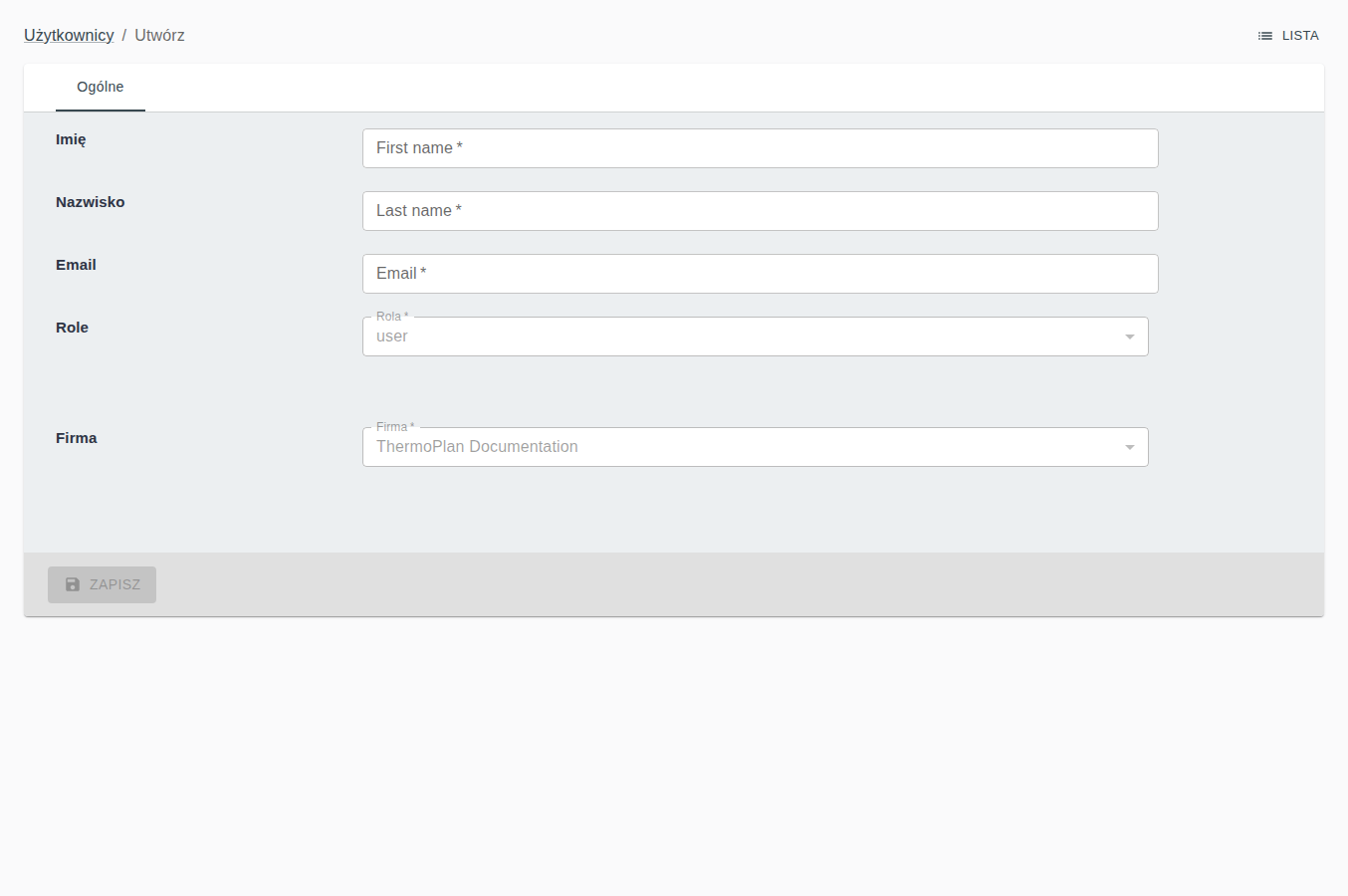Image resolution: width=1348 pixels, height=896 pixels.
Task: Open the Firma dropdown ThermoPlan Documentation
Action: (756, 447)
